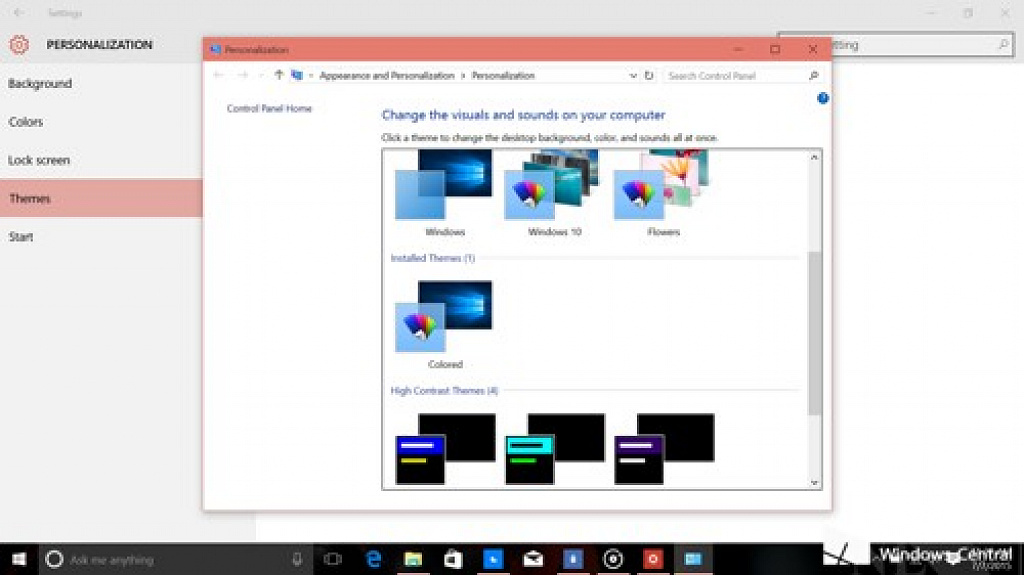Click the search magnifier in Control Panel

pos(814,76)
